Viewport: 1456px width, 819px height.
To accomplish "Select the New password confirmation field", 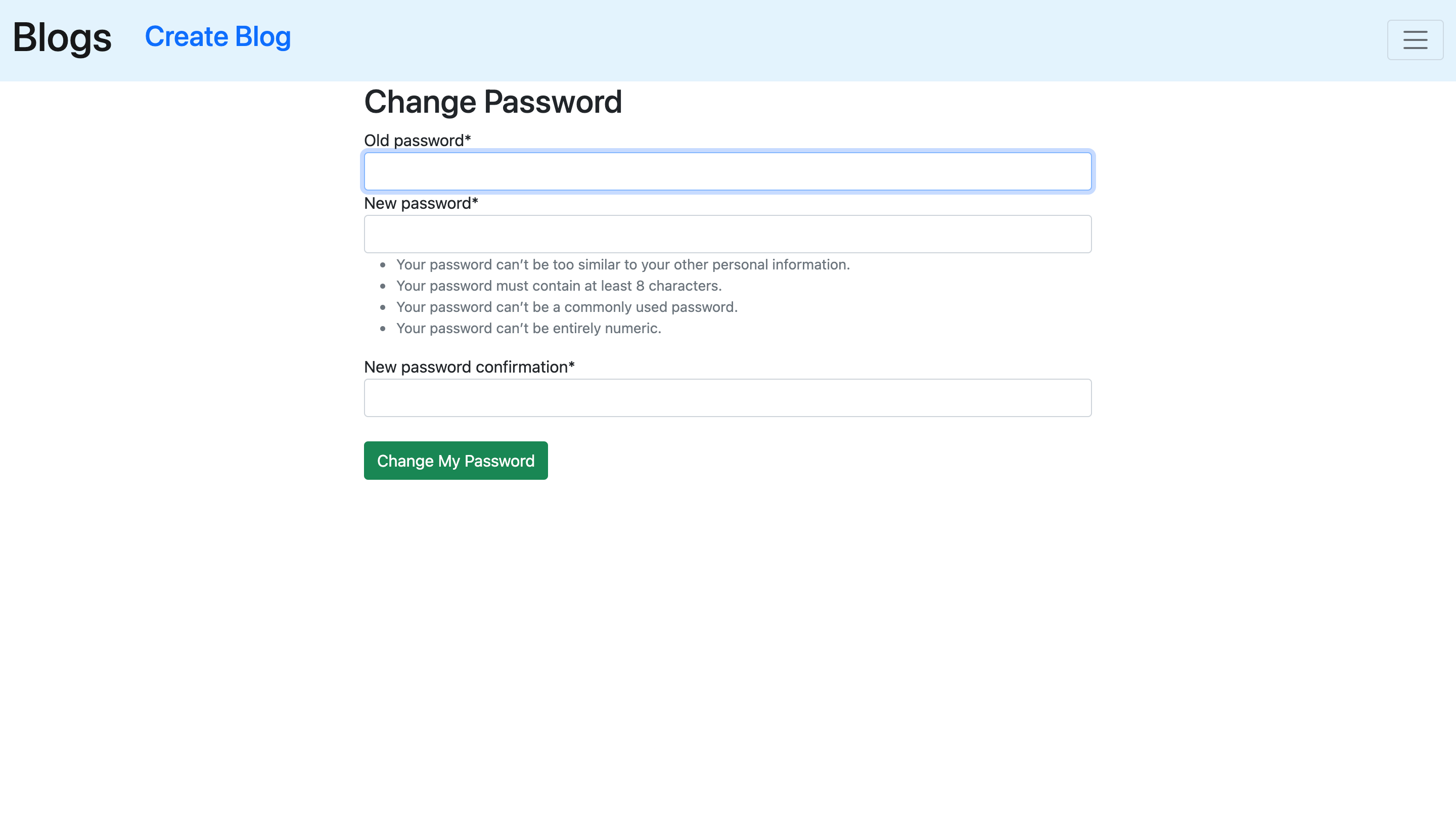I will (727, 397).
